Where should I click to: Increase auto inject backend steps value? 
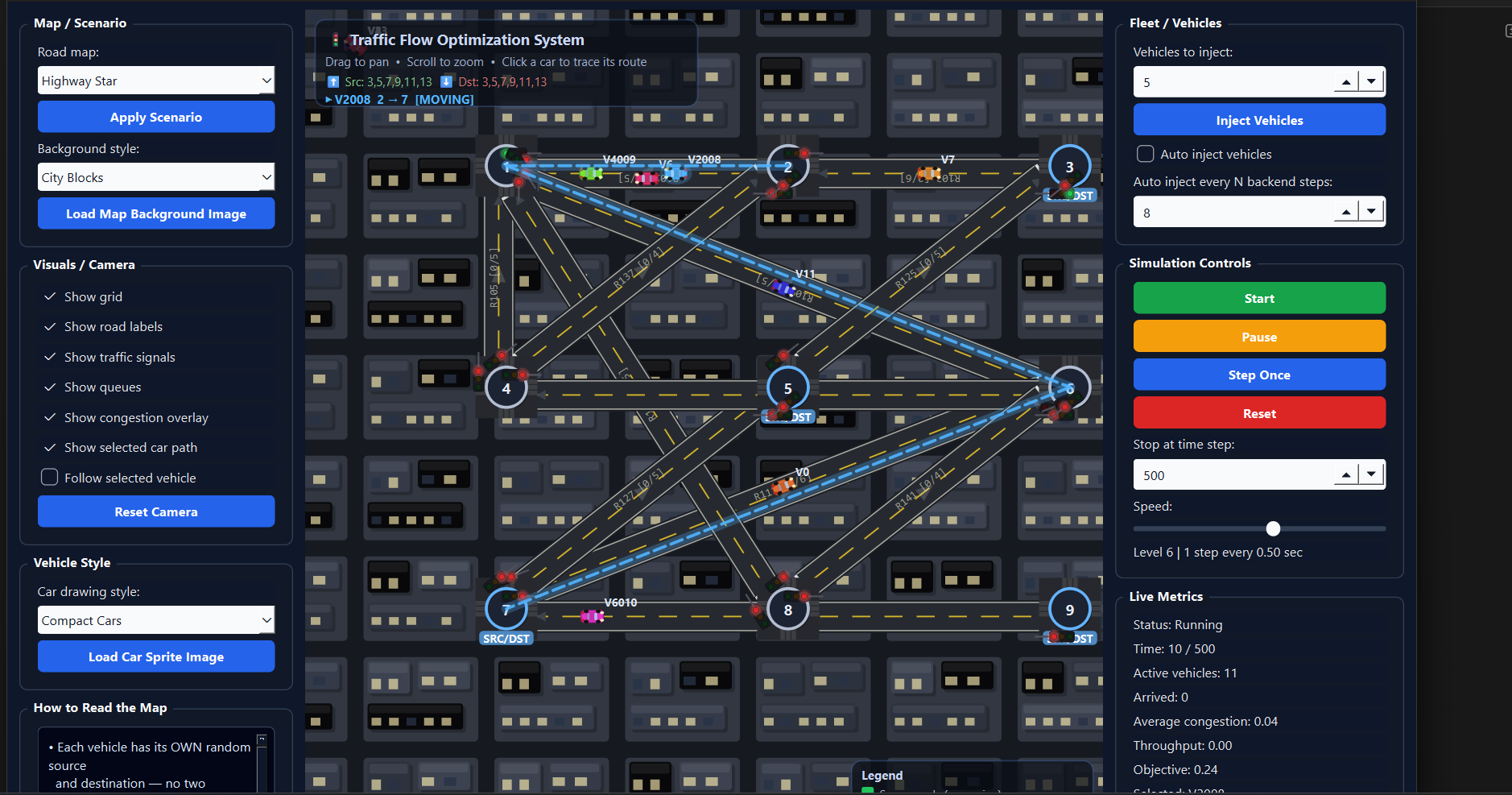click(1346, 212)
